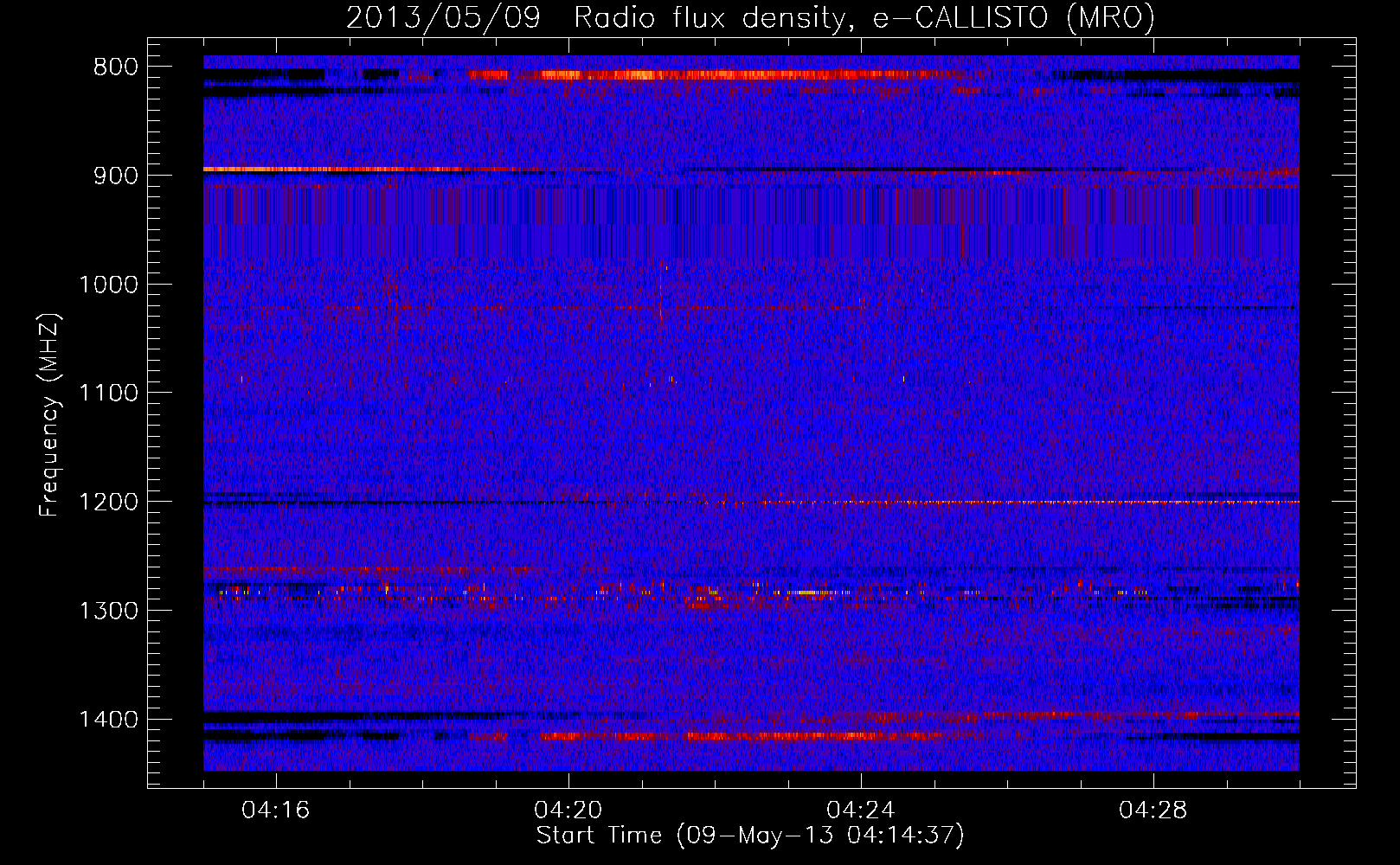Click the 1100 frequency tick label

click(109, 394)
